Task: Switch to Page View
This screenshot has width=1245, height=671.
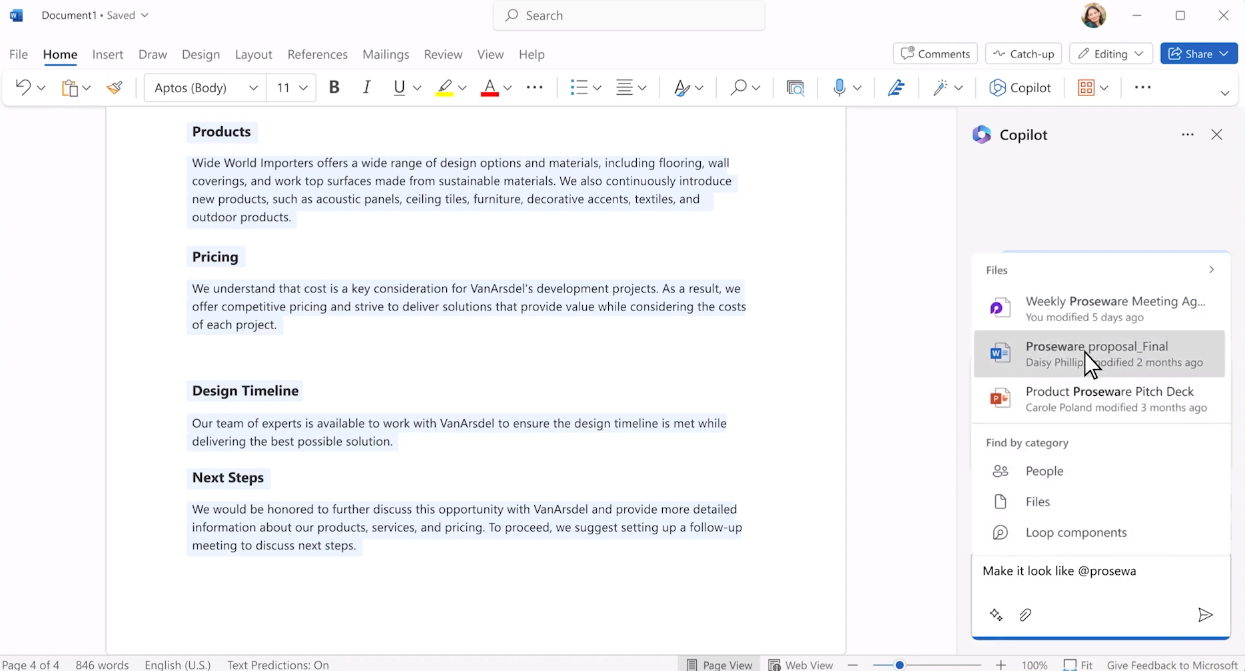Action: (x=720, y=664)
